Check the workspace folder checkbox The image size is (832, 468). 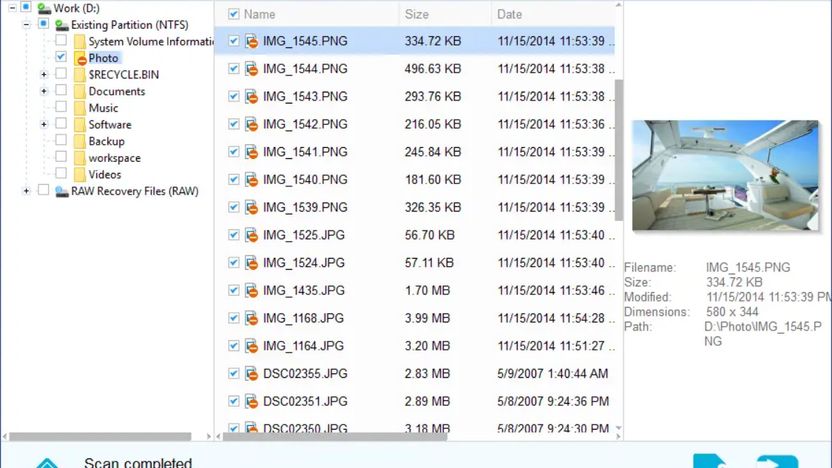(x=61, y=157)
